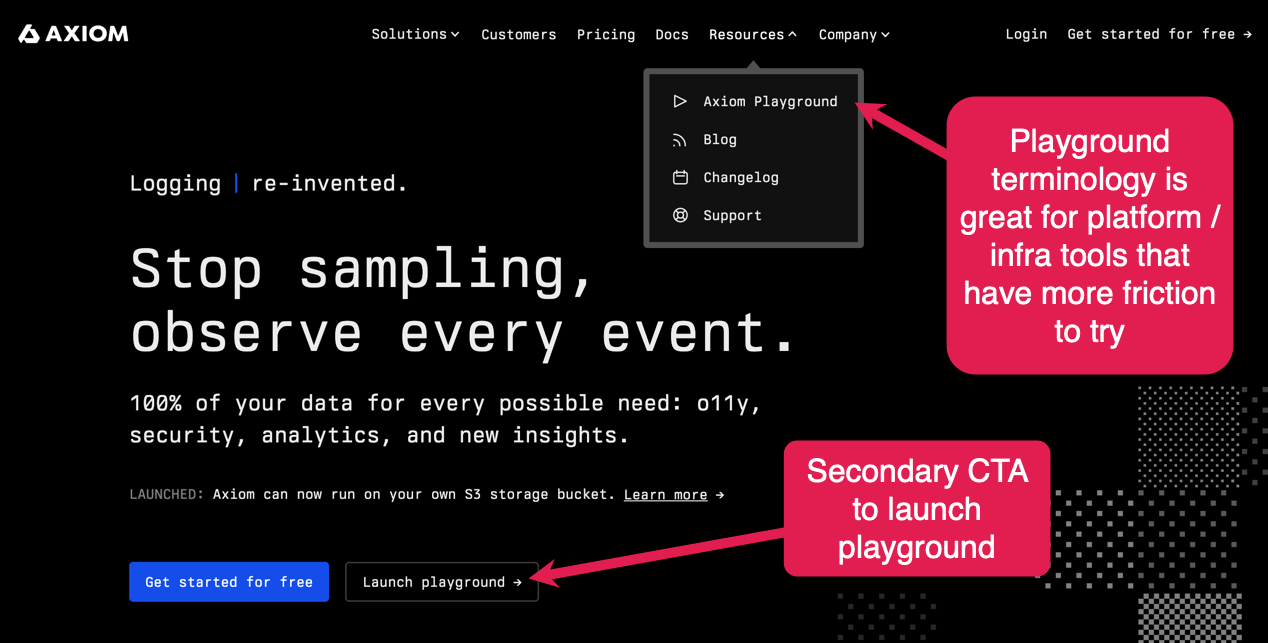Open the Docs link in navigation
1268x643 pixels.
pos(672,34)
